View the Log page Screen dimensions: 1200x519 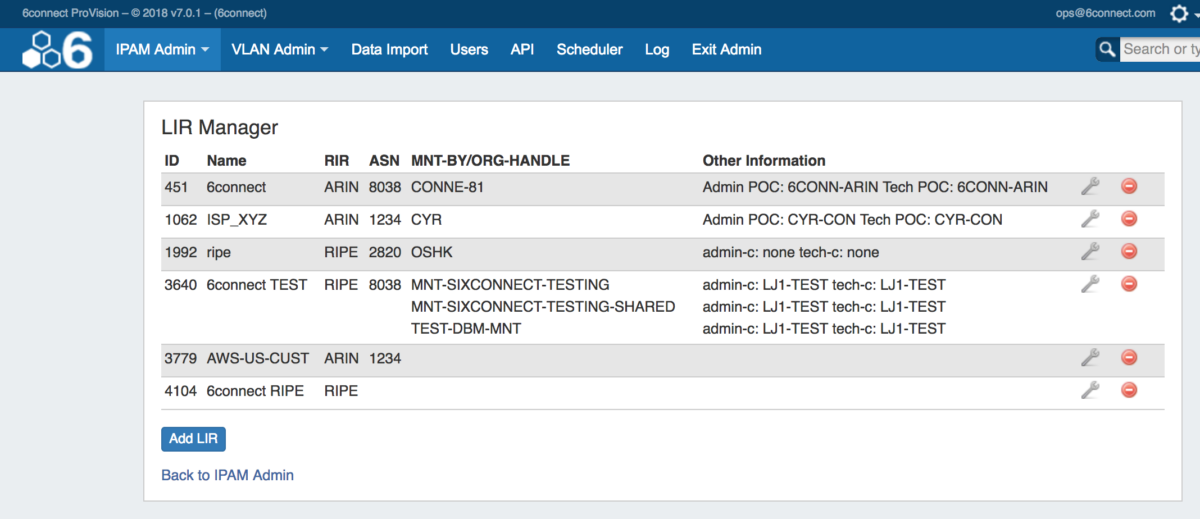pos(657,49)
